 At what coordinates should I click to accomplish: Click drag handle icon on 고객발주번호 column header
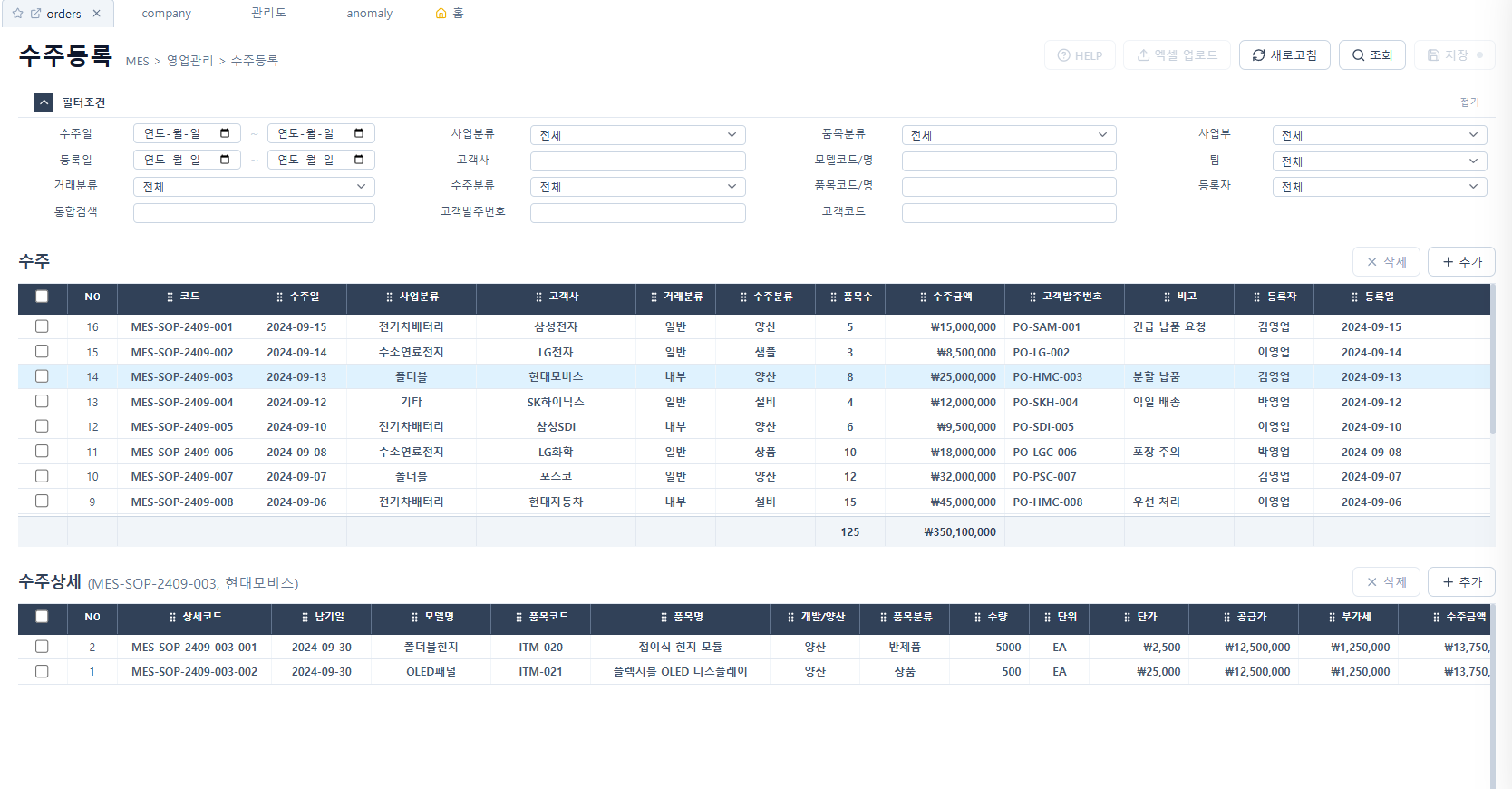(1033, 297)
